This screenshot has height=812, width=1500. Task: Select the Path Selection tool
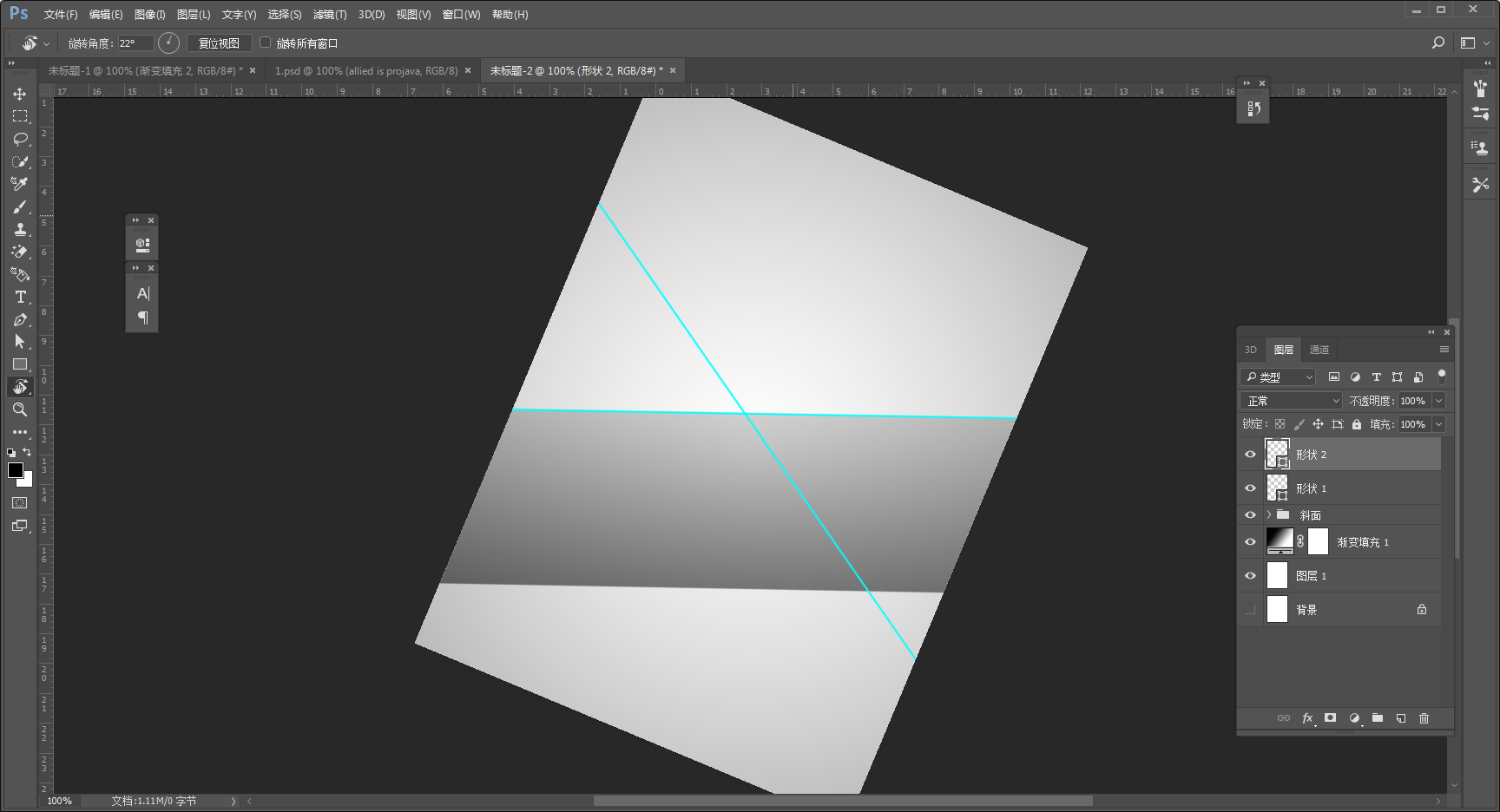point(19,342)
